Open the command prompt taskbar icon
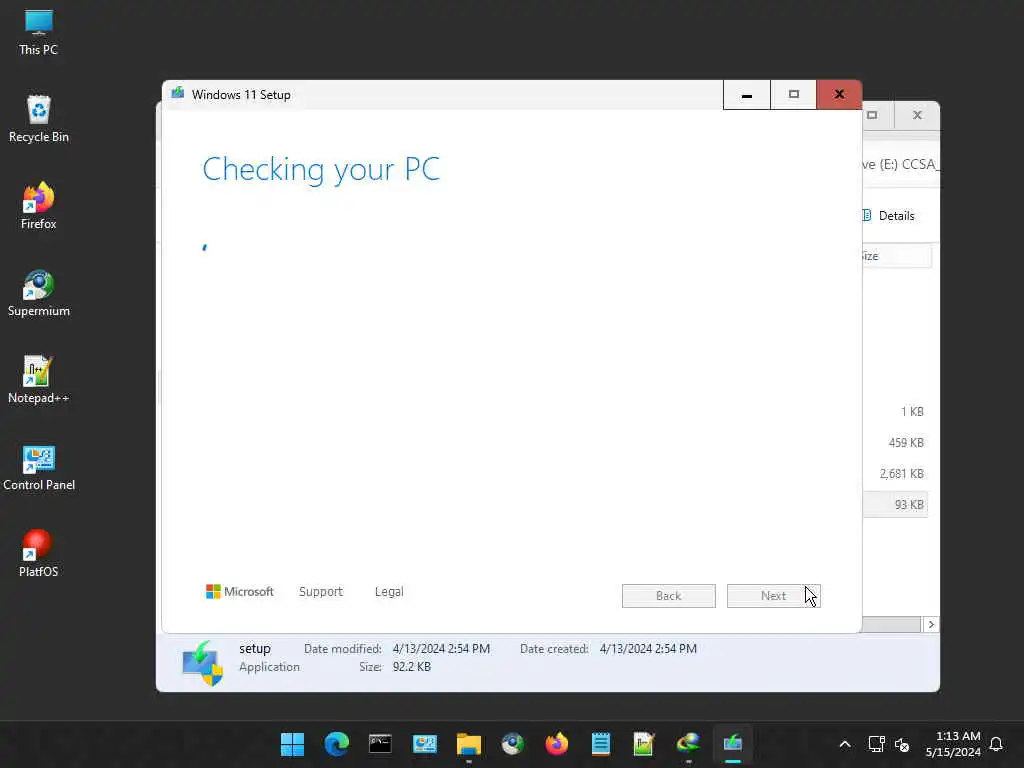 380,744
